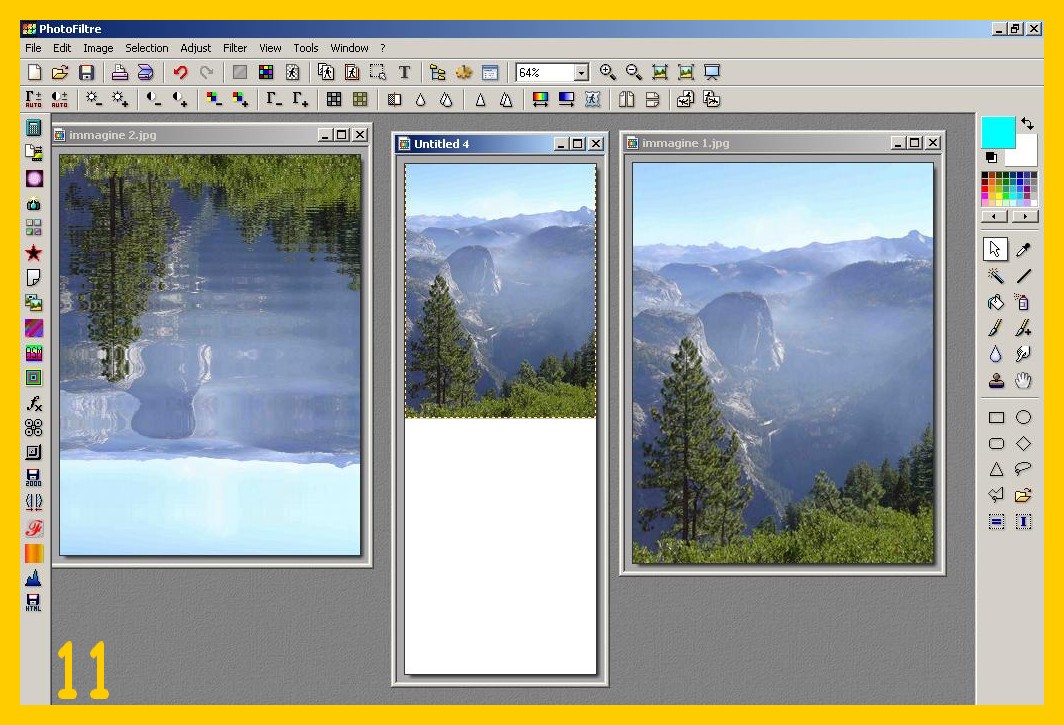Choose the Paint Bucket fill tool
1064x725 pixels.
pyautogui.click(x=996, y=302)
